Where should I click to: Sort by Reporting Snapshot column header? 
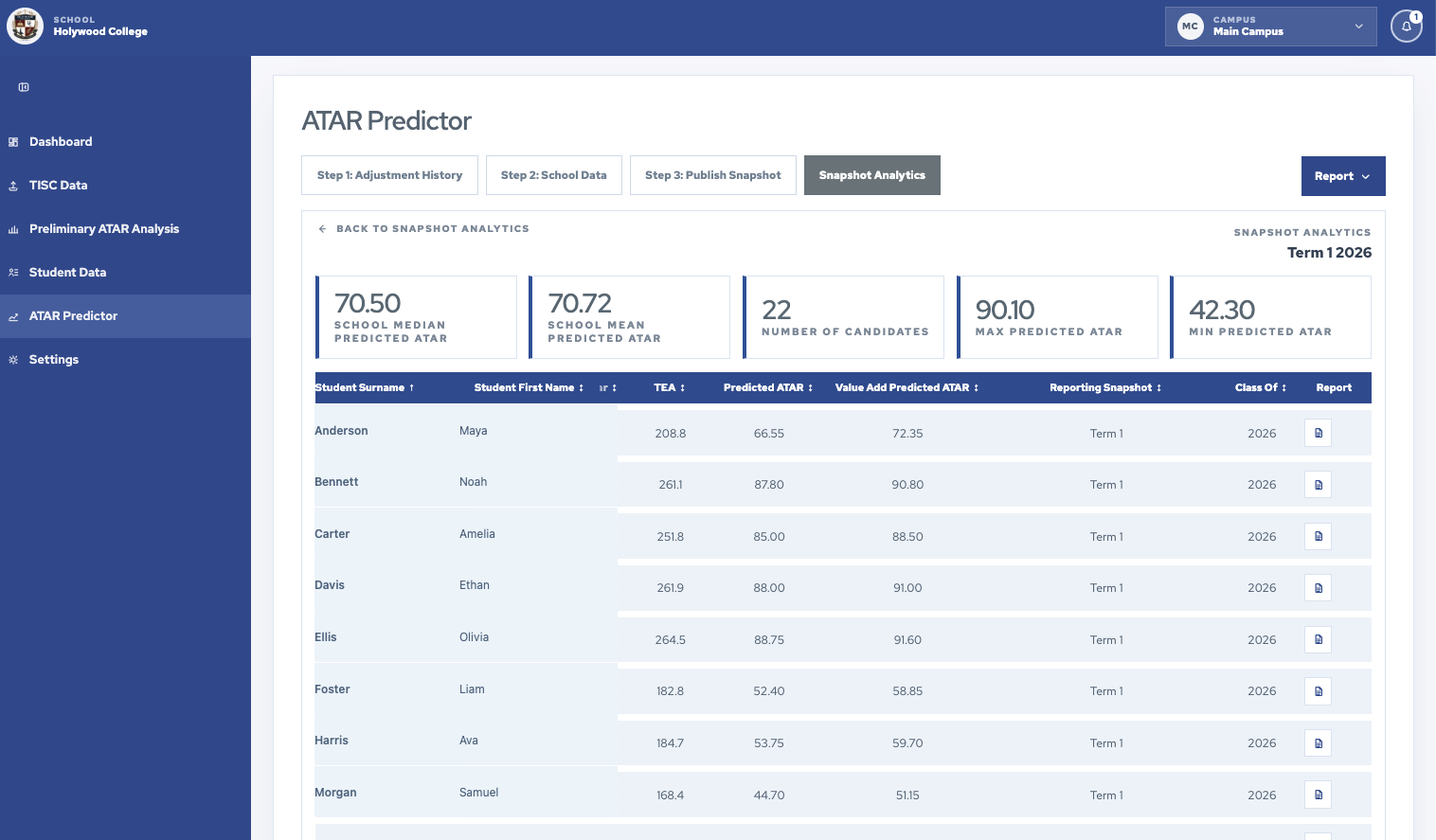coord(1105,387)
